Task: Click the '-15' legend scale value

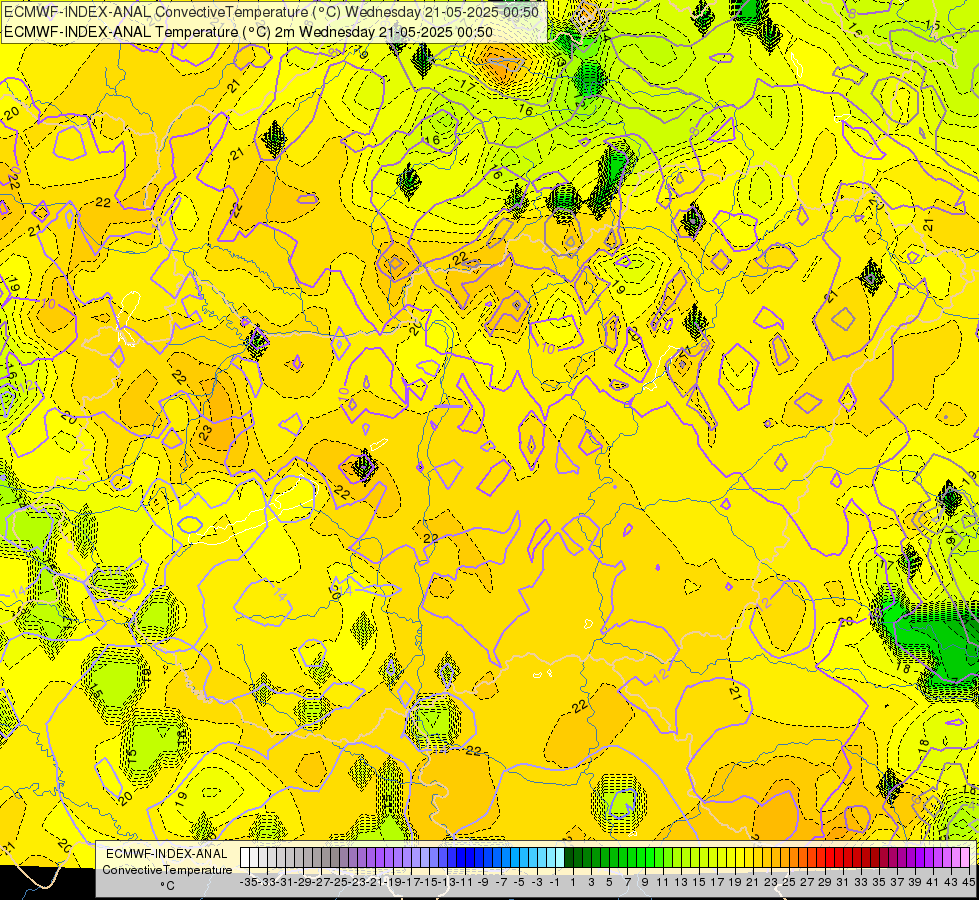Action: [x=430, y=883]
